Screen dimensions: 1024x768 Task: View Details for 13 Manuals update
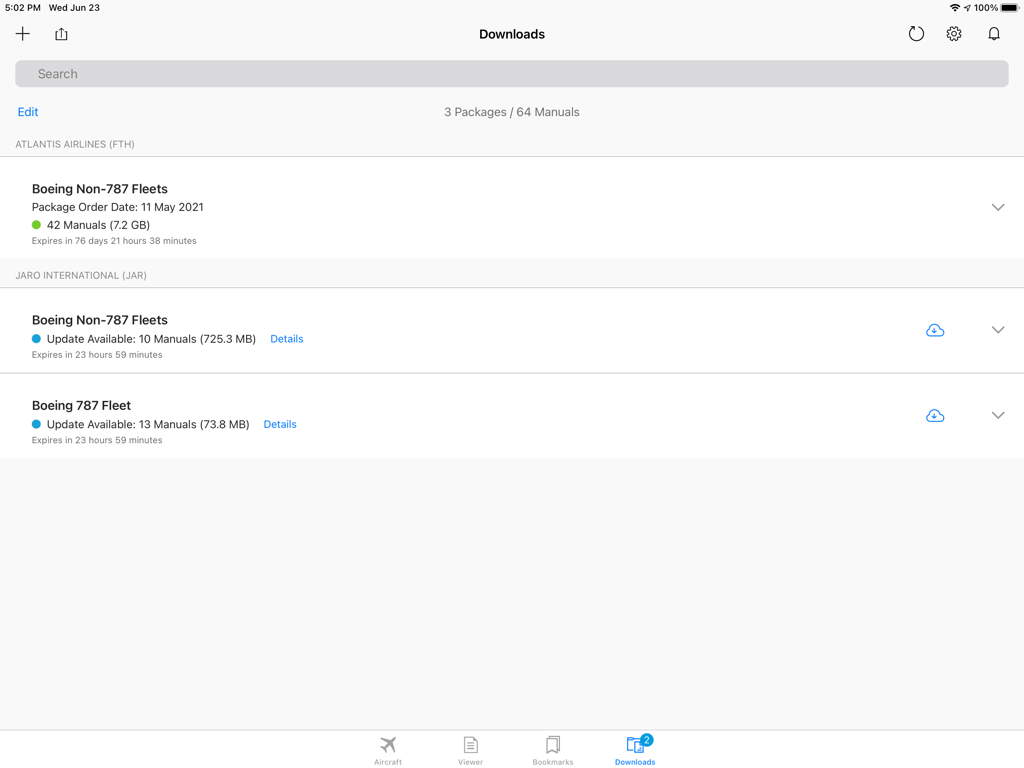(x=280, y=424)
